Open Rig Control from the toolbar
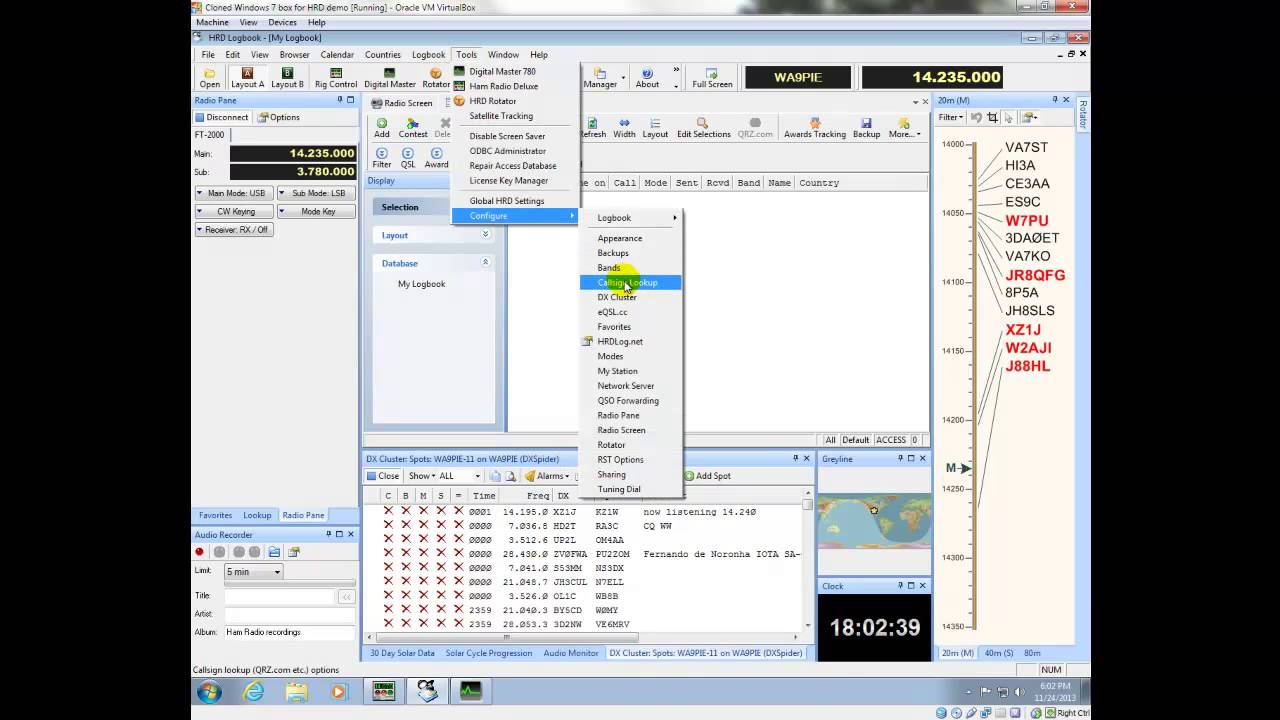The width and height of the screenshot is (1280, 720). (x=336, y=78)
